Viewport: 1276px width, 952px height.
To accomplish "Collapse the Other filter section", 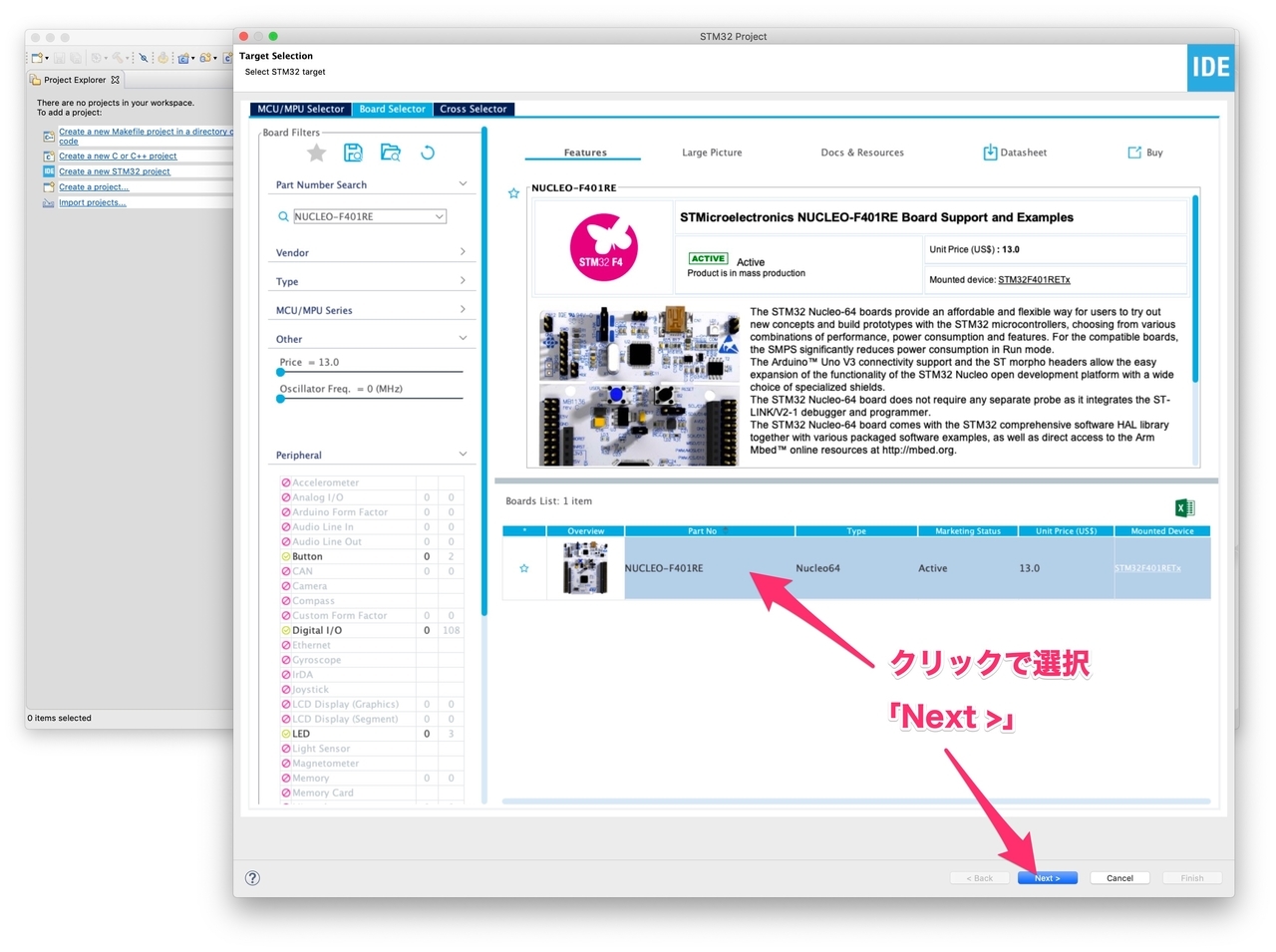I will tap(463, 338).
